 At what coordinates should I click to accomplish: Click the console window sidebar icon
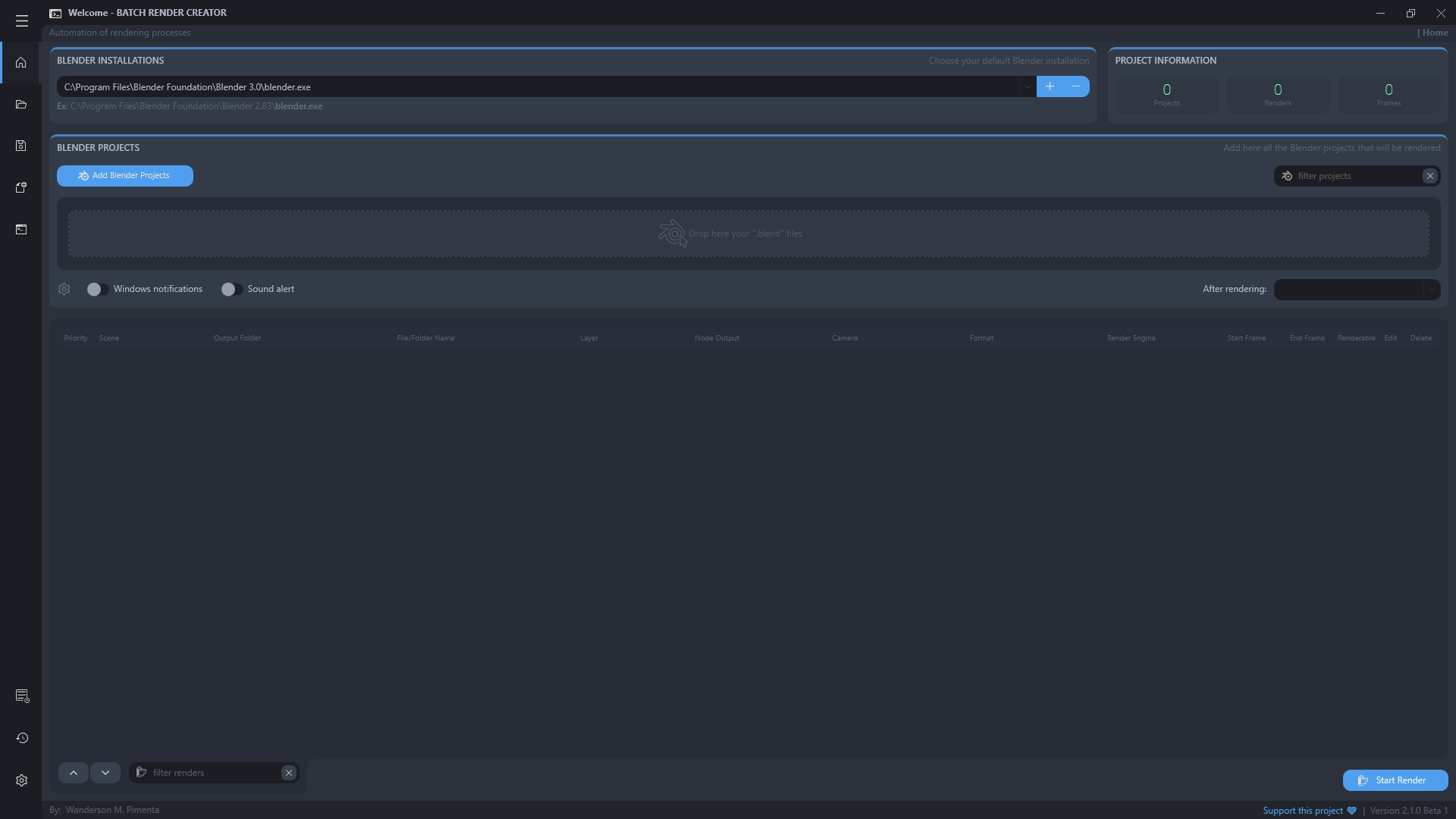[21, 229]
